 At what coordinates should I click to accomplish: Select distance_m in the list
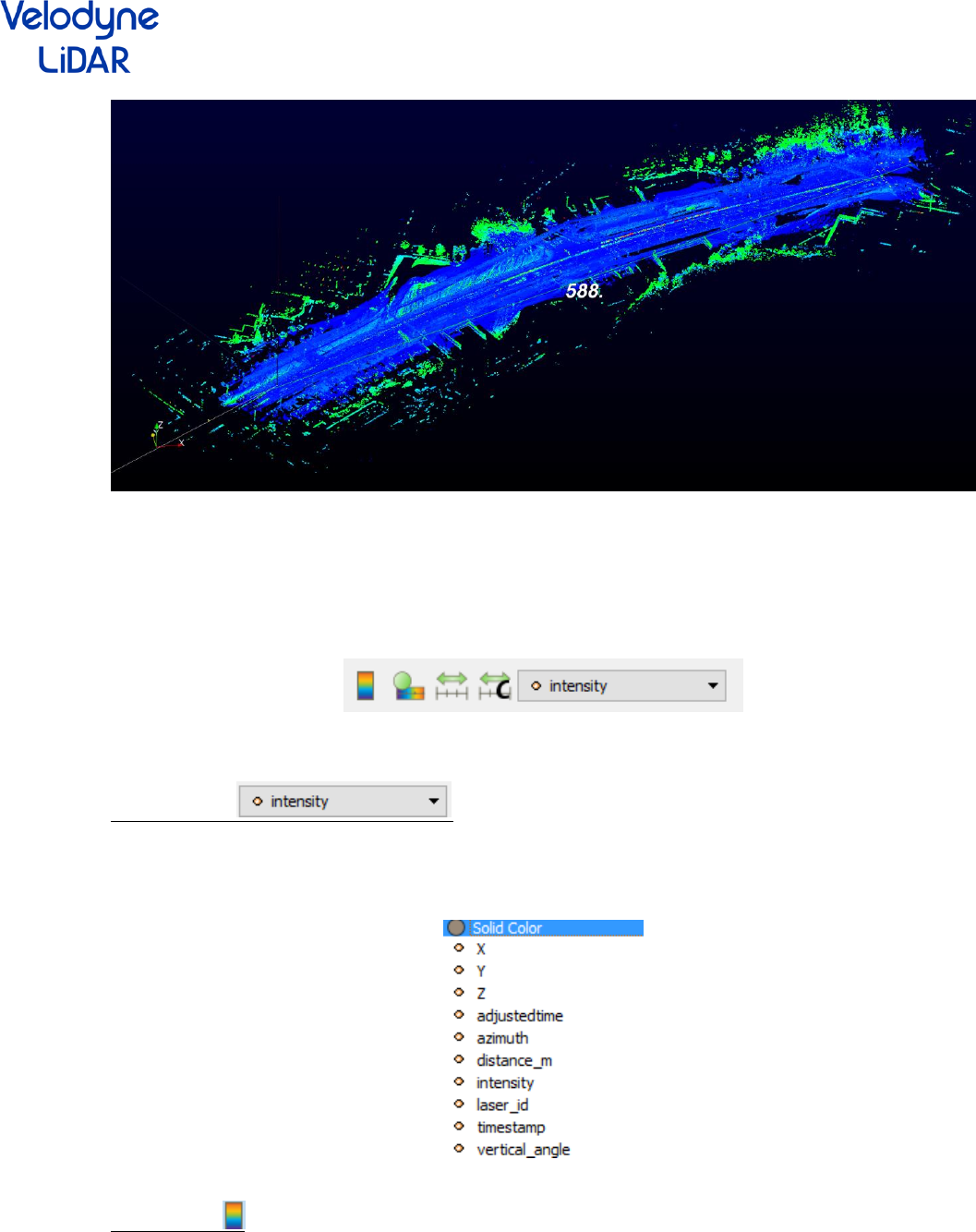click(513, 1060)
